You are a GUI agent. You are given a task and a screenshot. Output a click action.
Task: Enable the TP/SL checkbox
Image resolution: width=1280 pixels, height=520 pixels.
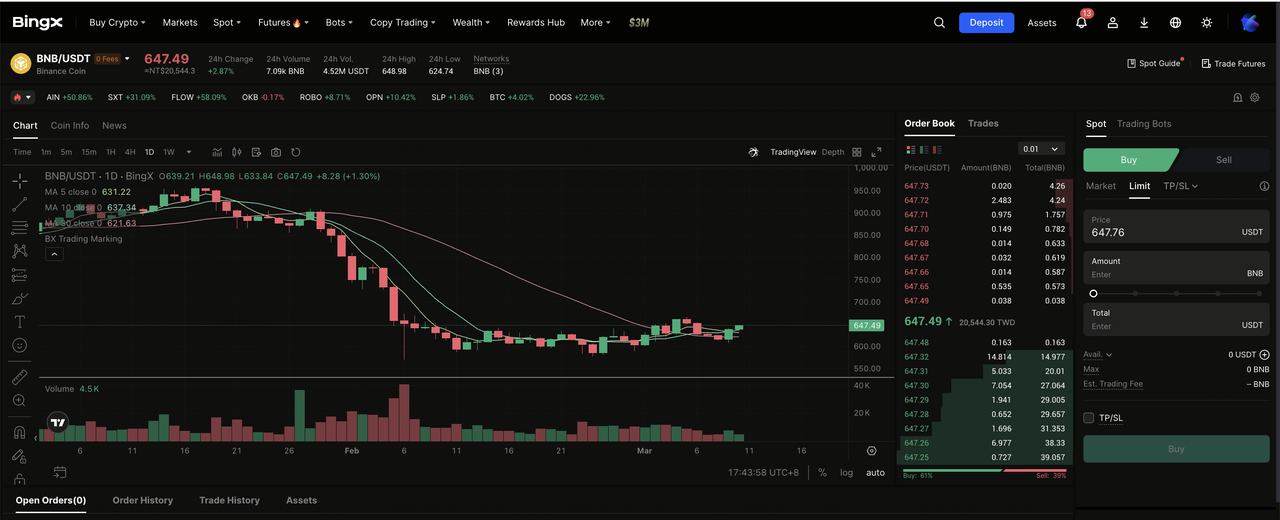pos(1089,418)
